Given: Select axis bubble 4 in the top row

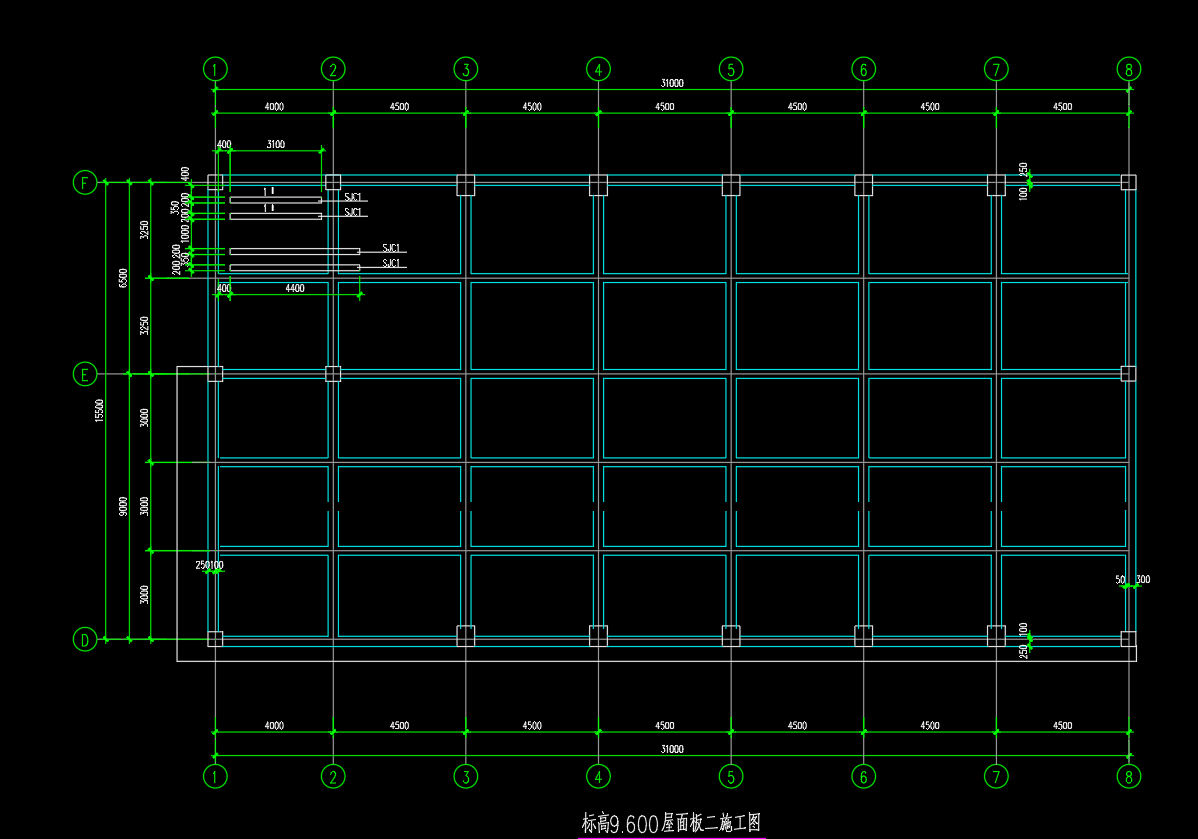Looking at the screenshot, I should pos(598,70).
